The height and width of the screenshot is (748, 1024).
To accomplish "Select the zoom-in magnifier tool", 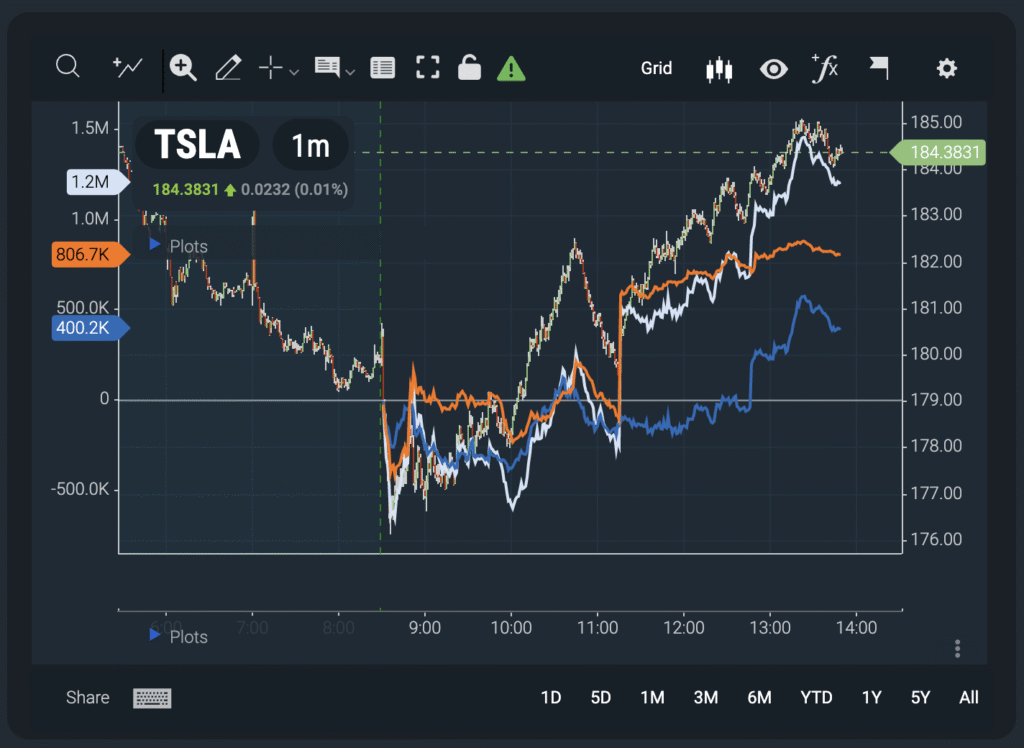I will [183, 67].
